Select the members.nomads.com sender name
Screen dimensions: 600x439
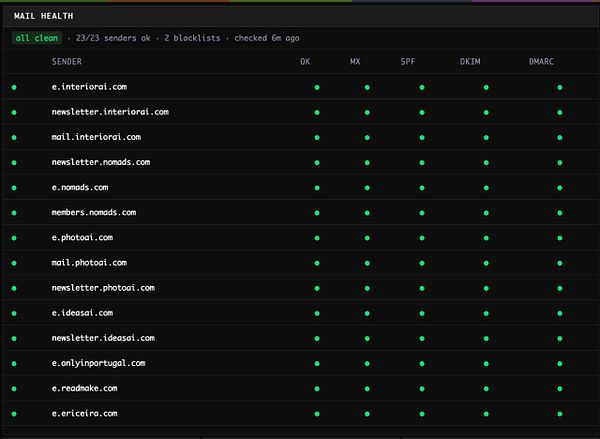click(x=94, y=212)
